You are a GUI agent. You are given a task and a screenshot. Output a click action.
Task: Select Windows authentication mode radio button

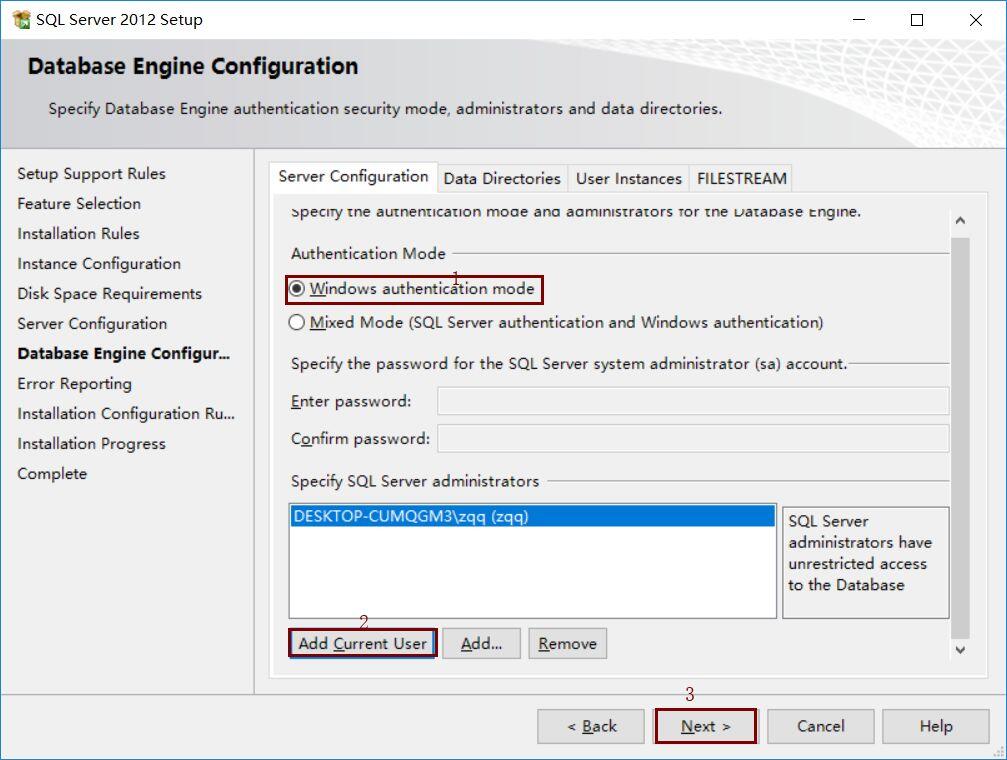297,290
